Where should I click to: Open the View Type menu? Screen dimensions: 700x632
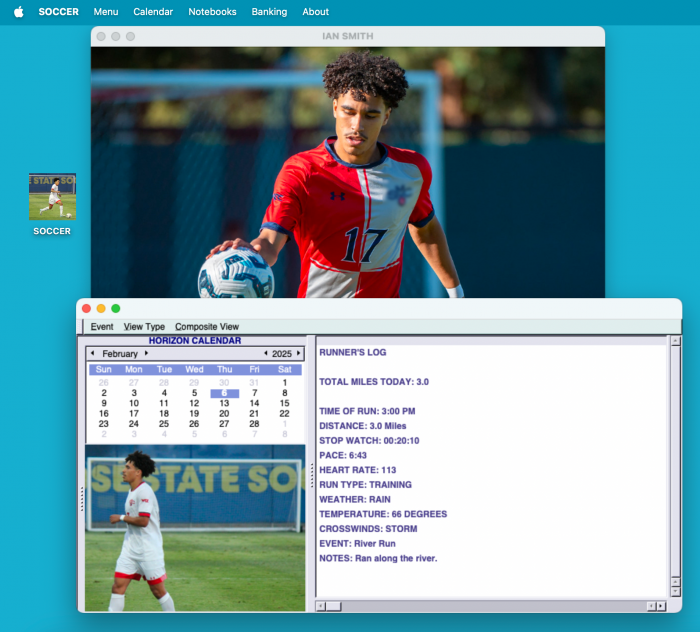coord(144,326)
